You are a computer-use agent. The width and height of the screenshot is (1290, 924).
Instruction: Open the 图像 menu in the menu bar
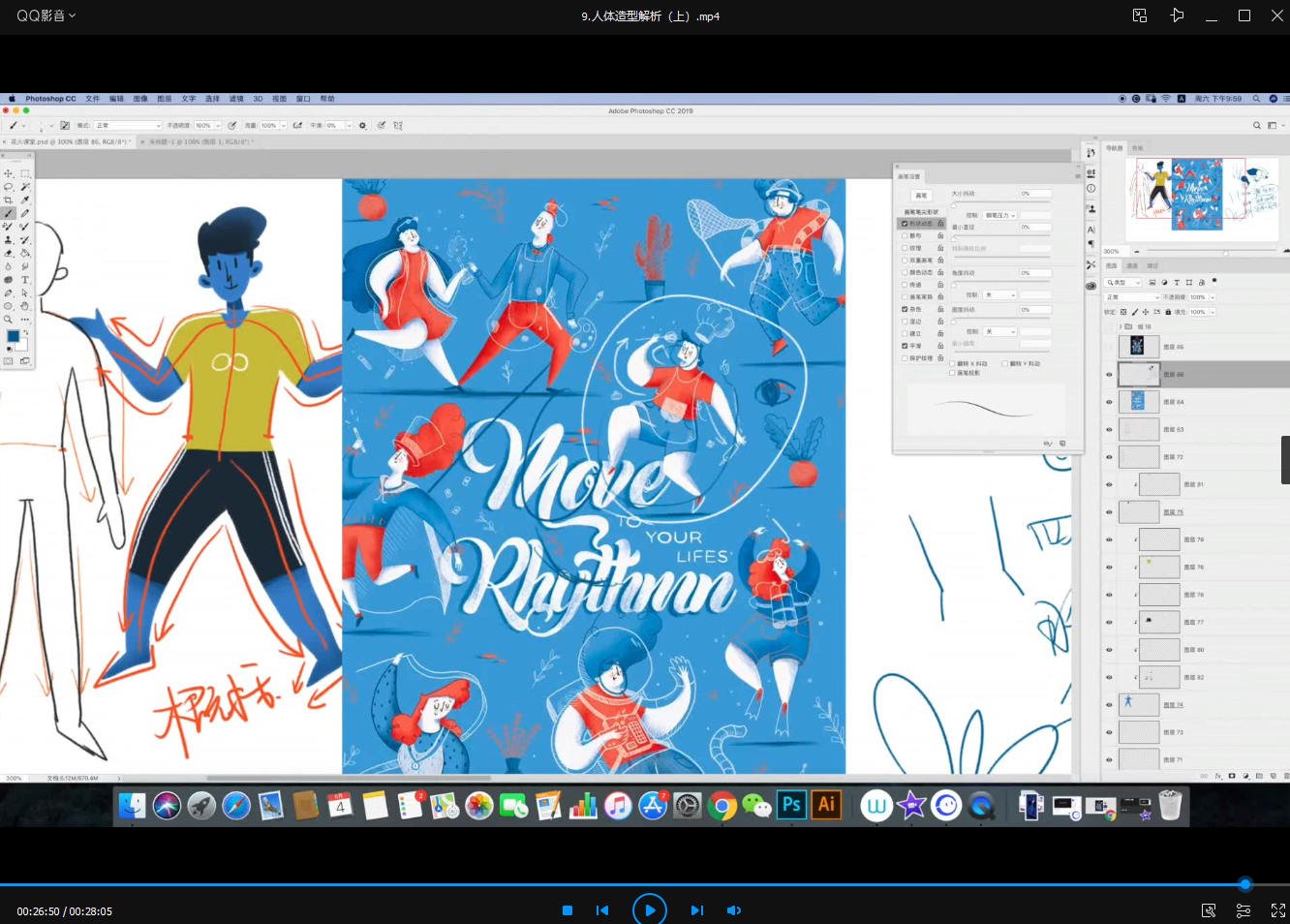click(x=140, y=99)
